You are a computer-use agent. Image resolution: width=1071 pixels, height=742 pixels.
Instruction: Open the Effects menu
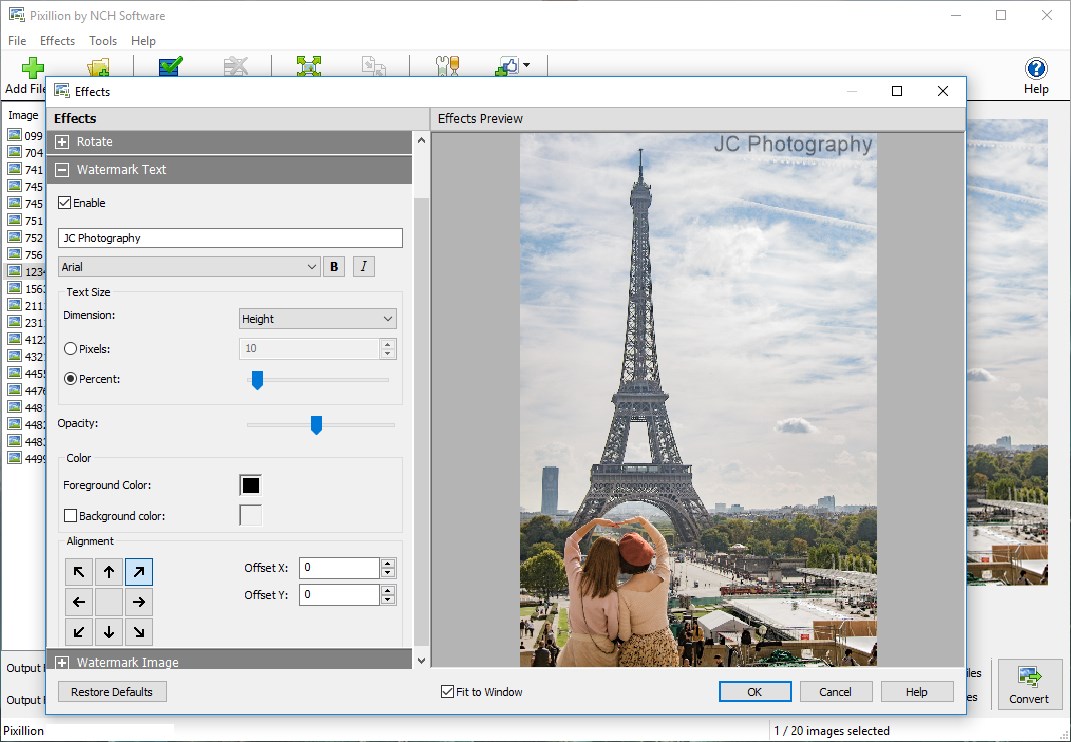pos(57,40)
